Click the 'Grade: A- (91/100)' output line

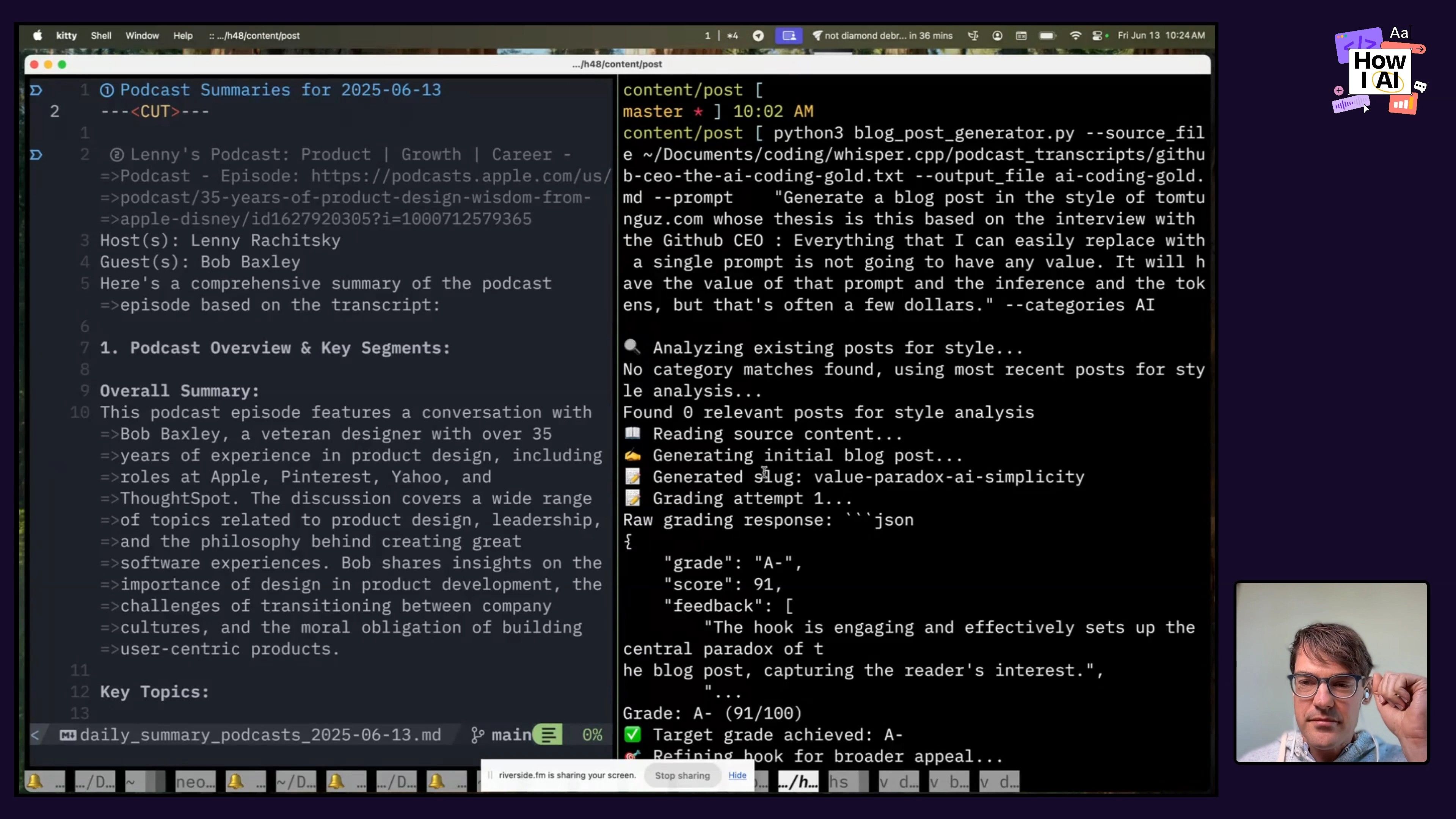click(x=712, y=713)
